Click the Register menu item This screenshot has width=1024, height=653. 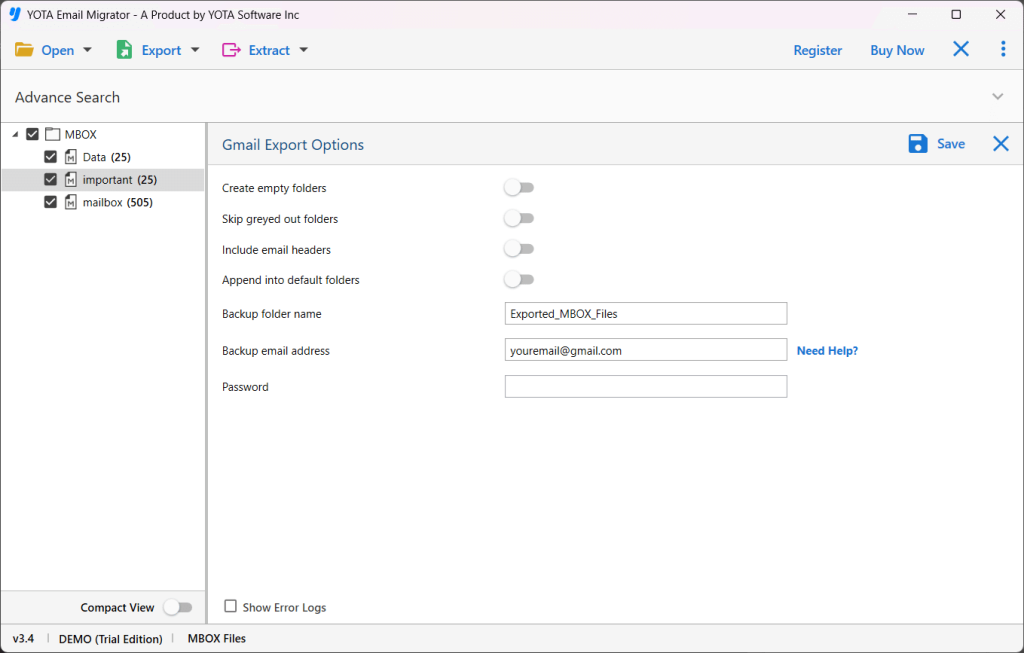coord(817,50)
